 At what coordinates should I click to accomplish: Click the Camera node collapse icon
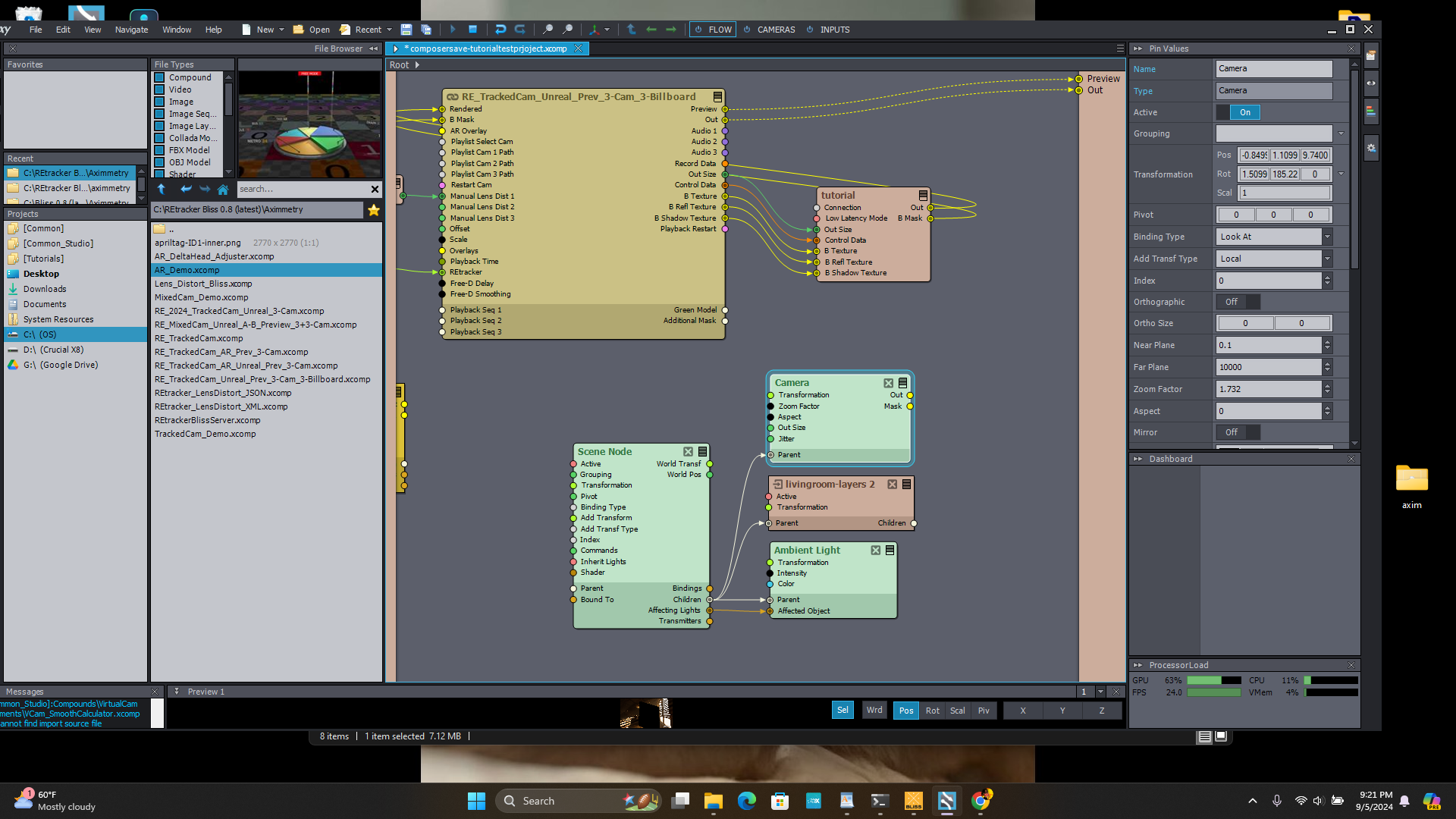coord(901,383)
